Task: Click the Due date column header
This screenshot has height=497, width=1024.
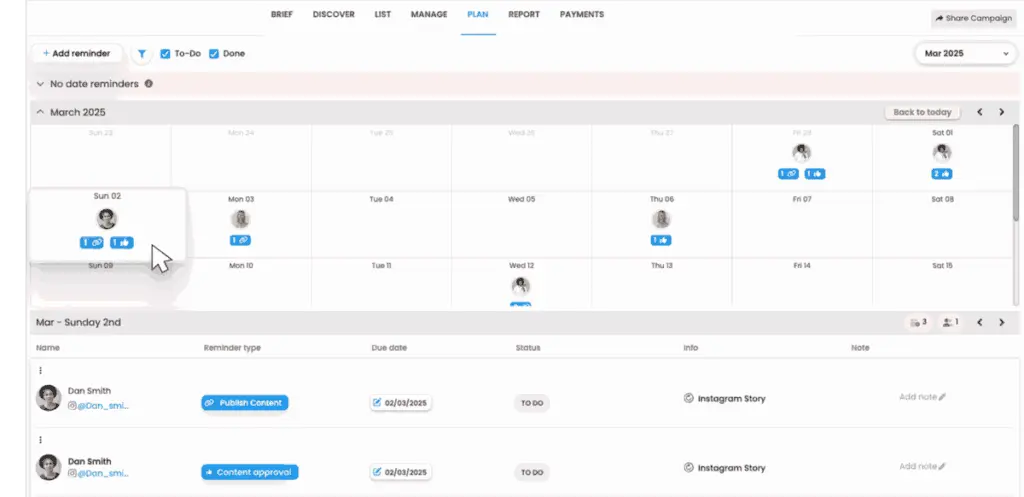Action: (389, 347)
